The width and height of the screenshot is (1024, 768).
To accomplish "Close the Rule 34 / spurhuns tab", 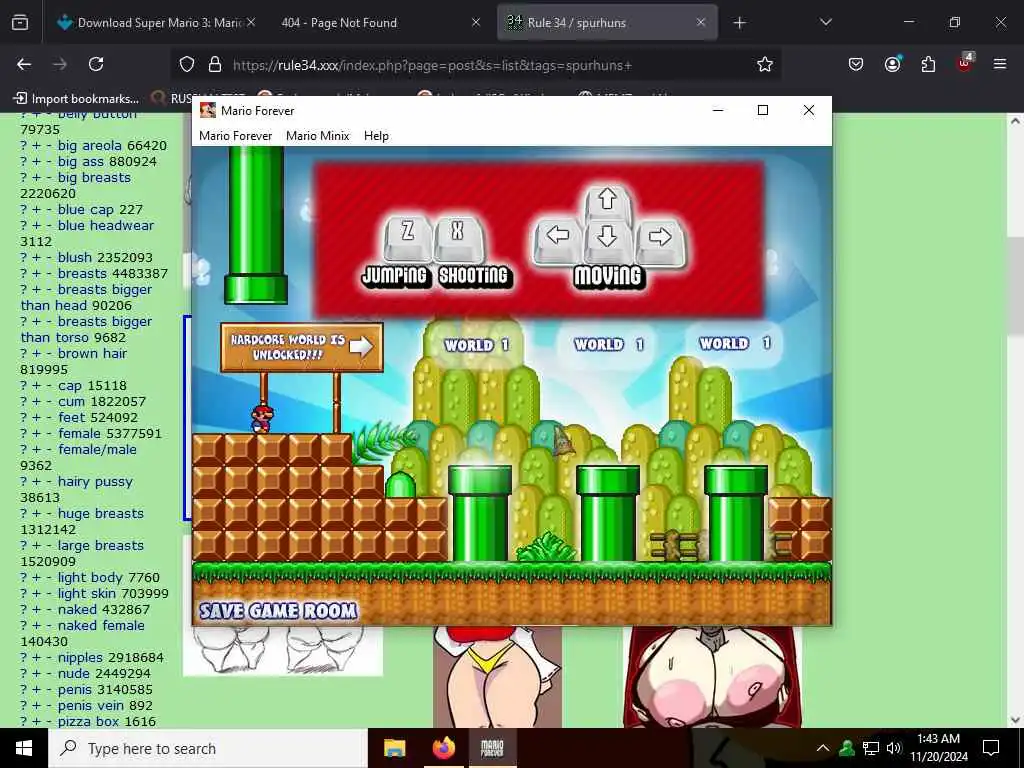I will tap(701, 22).
